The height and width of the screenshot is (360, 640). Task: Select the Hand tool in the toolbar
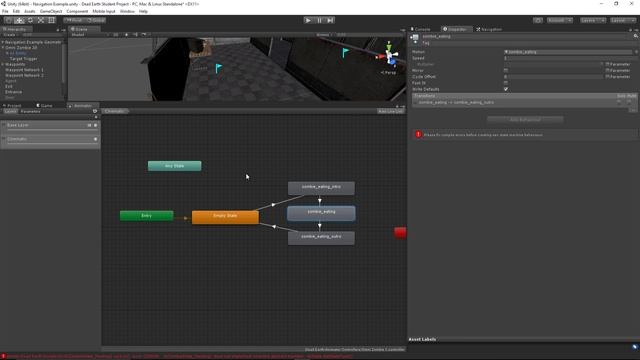coord(9,20)
